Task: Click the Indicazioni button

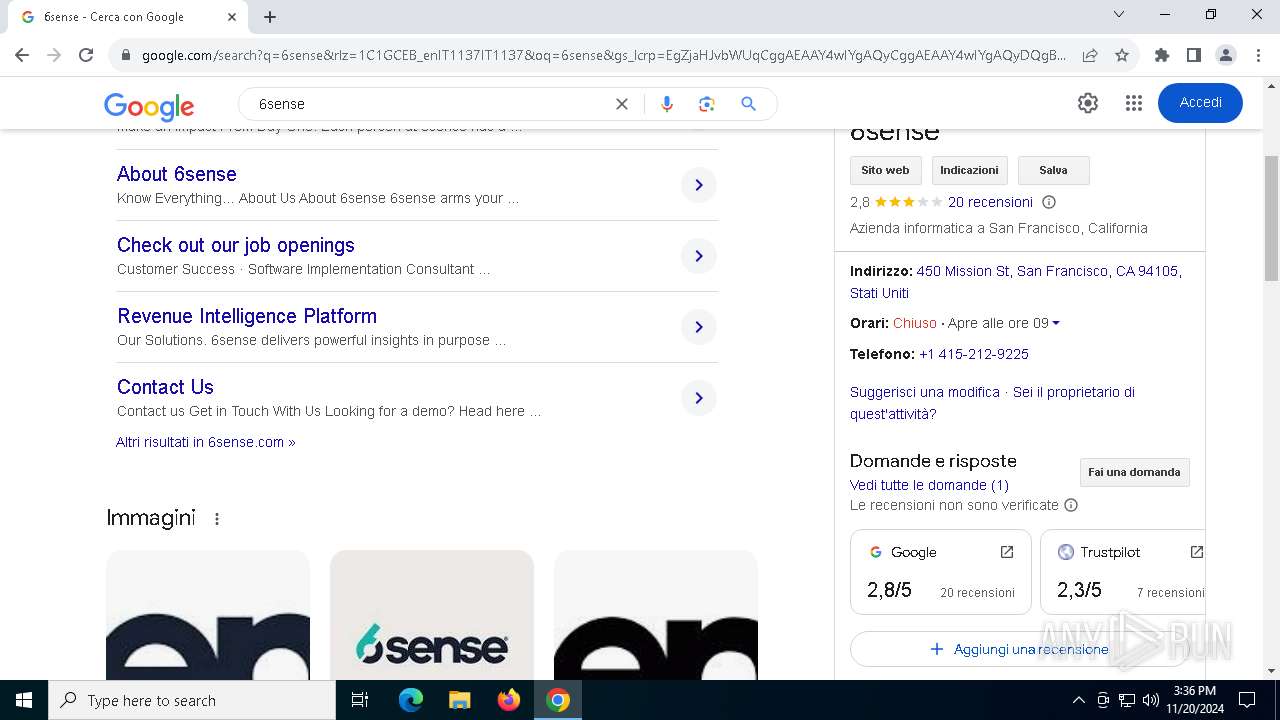Action: tap(969, 170)
